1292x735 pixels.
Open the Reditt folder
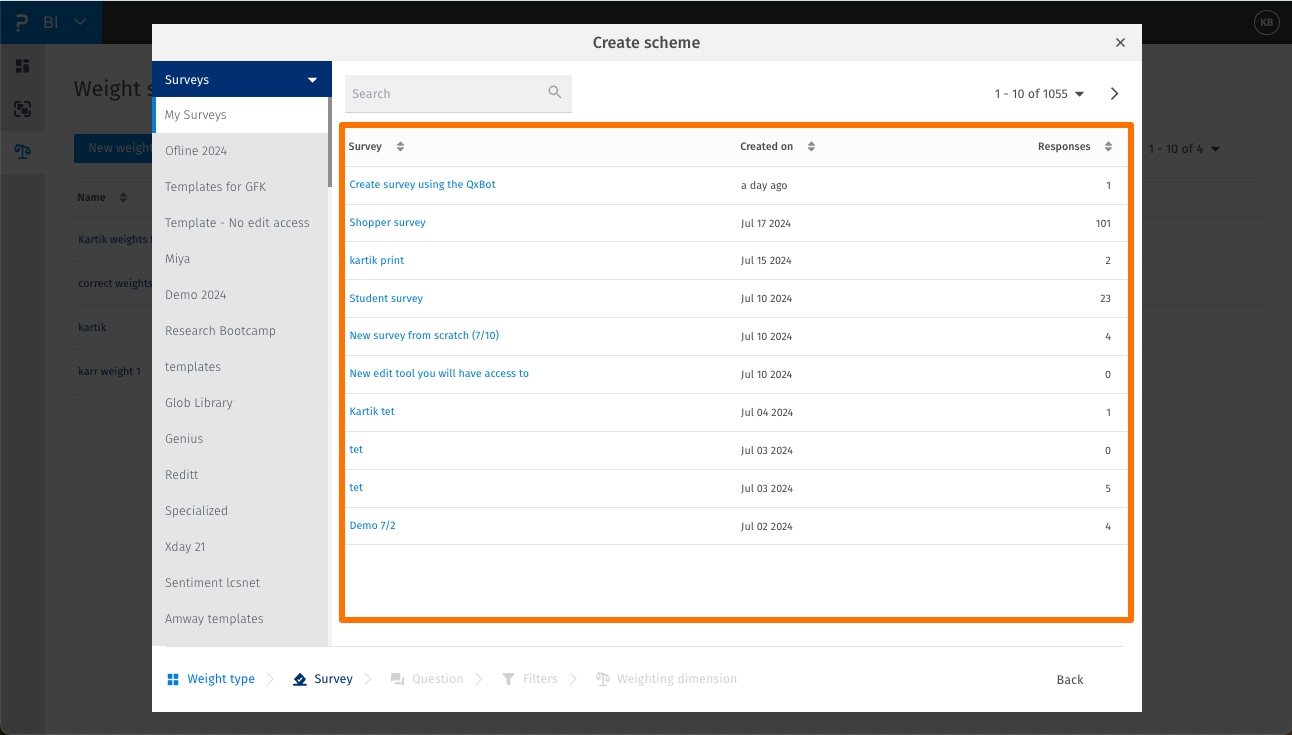(x=240, y=475)
